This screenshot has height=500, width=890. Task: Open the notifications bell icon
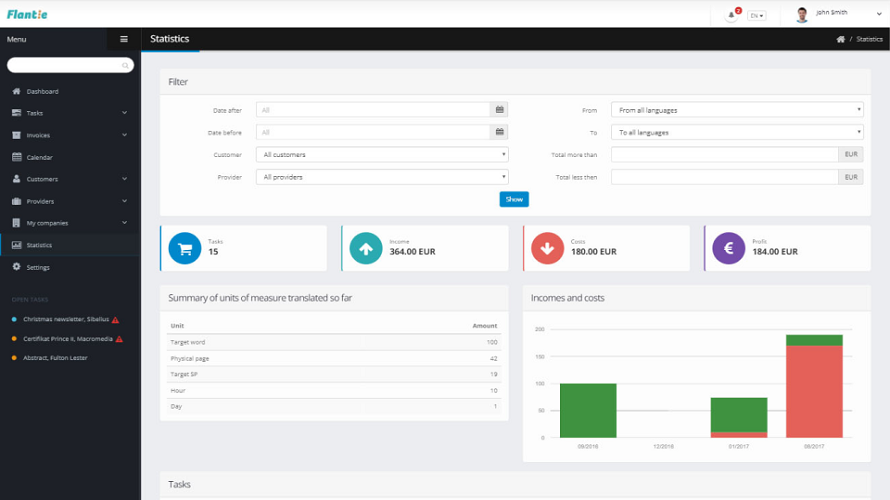(x=732, y=15)
